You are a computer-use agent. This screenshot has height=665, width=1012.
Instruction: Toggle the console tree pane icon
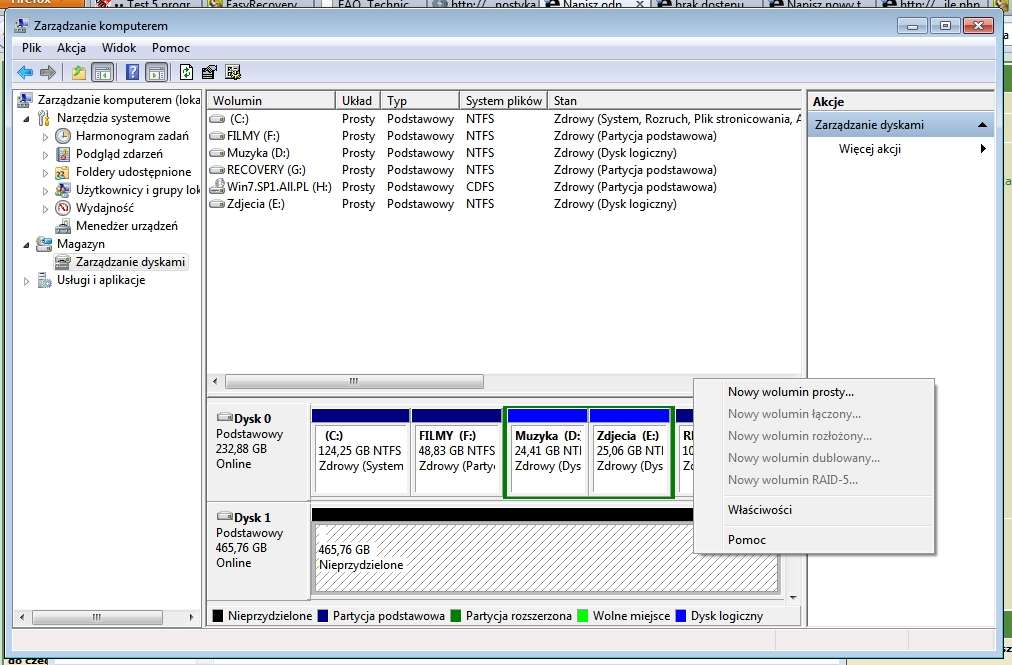pos(103,72)
